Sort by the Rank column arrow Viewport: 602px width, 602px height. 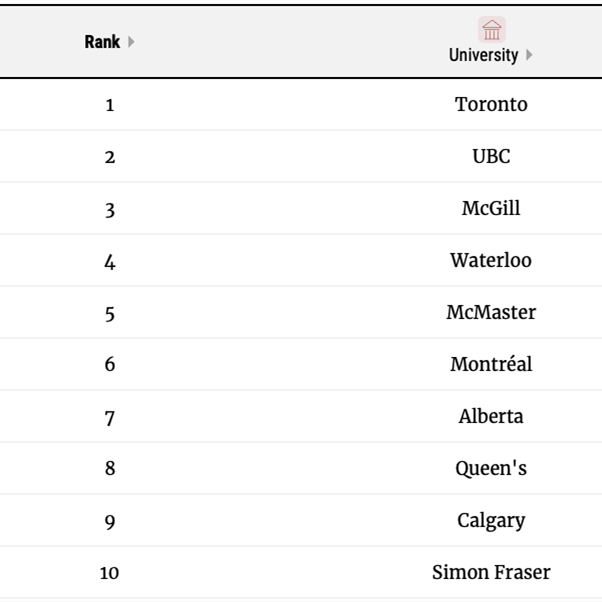[x=131, y=41]
